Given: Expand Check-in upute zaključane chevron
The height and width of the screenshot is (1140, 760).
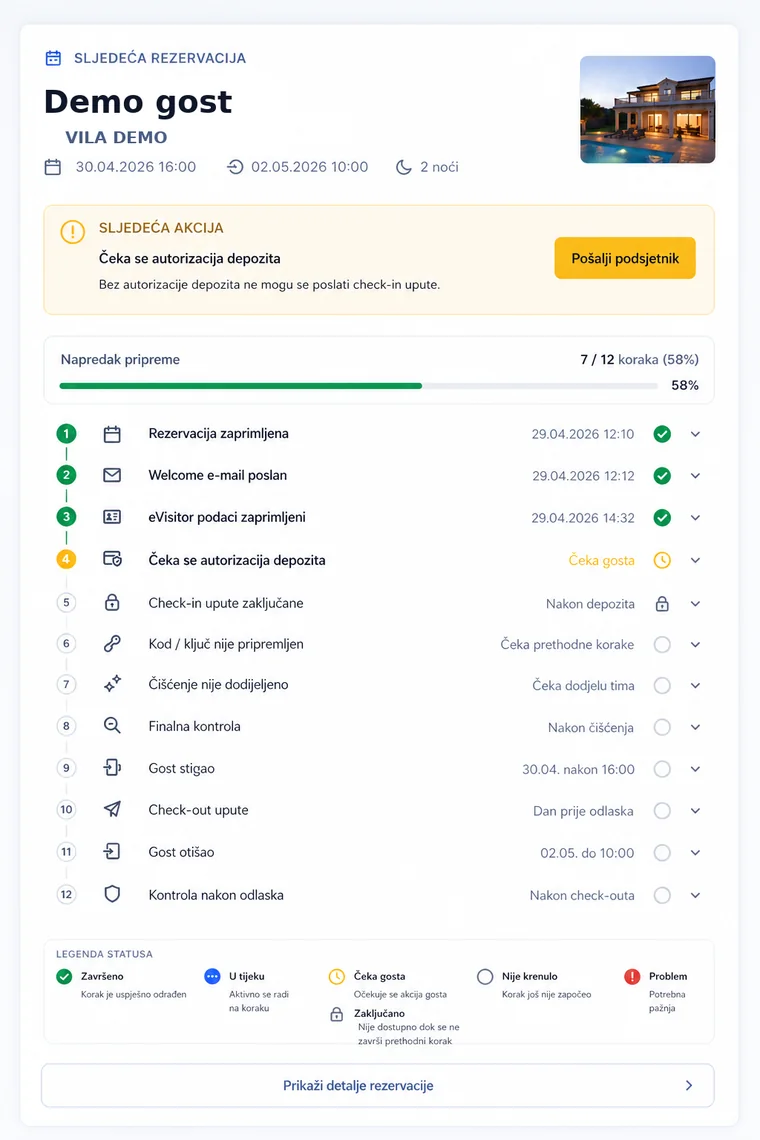Looking at the screenshot, I should coord(695,603).
